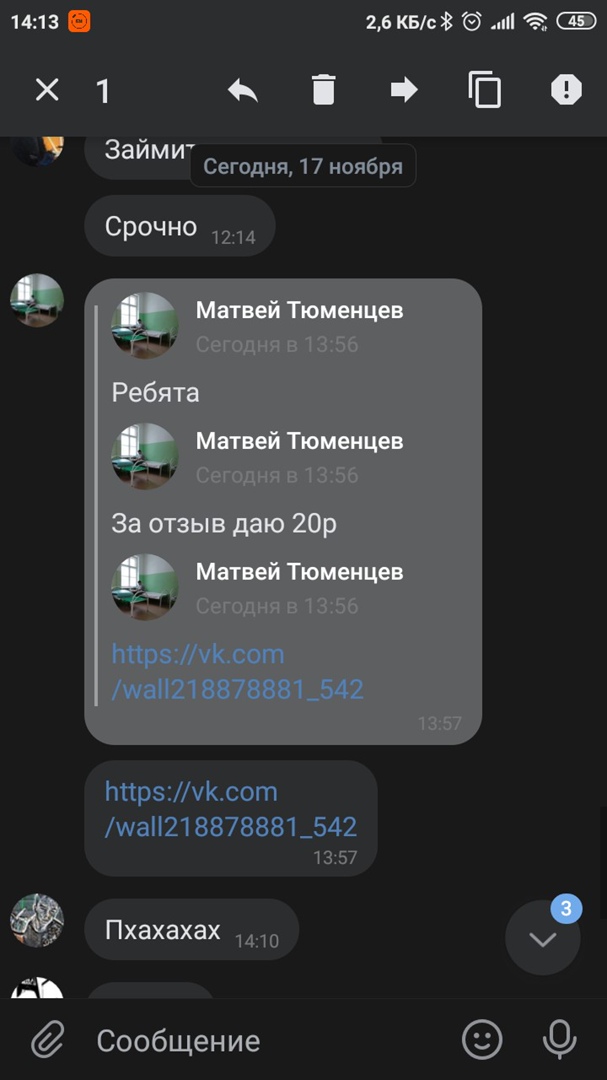Open first Матвей Тюменцев forwarded name

click(299, 310)
